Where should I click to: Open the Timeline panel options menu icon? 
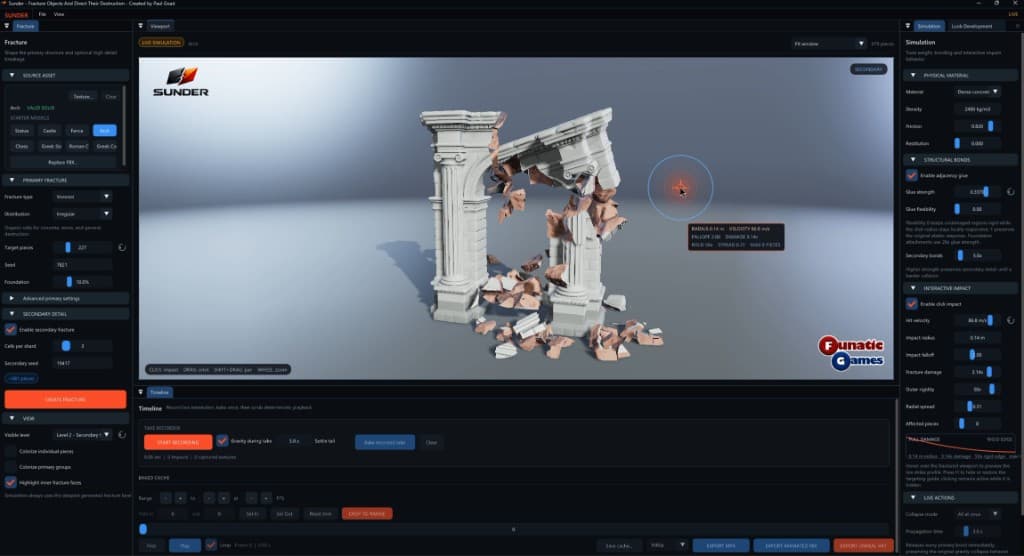pos(140,392)
